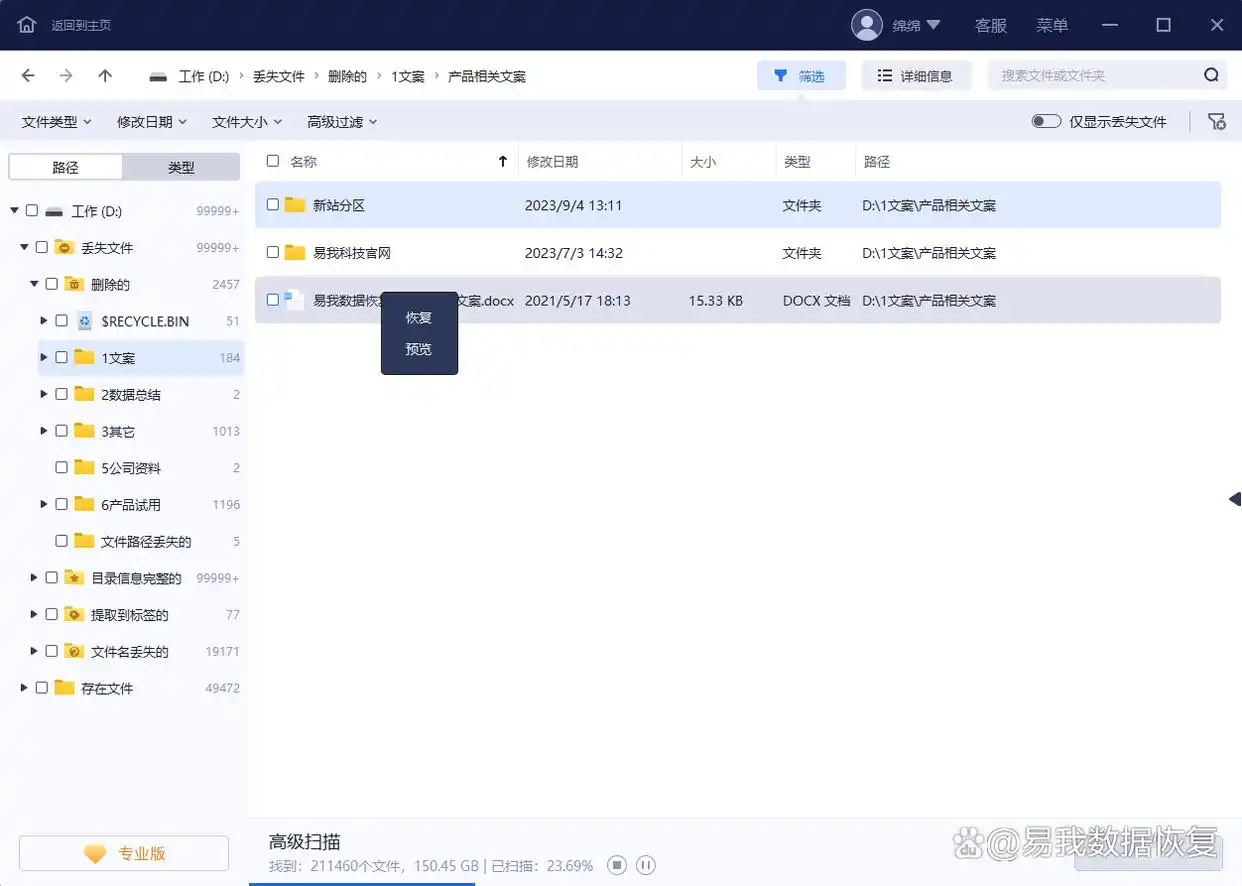Image resolution: width=1242 pixels, height=886 pixels.
Task: Open the 修改日期 filter dropdown
Action: (x=150, y=121)
